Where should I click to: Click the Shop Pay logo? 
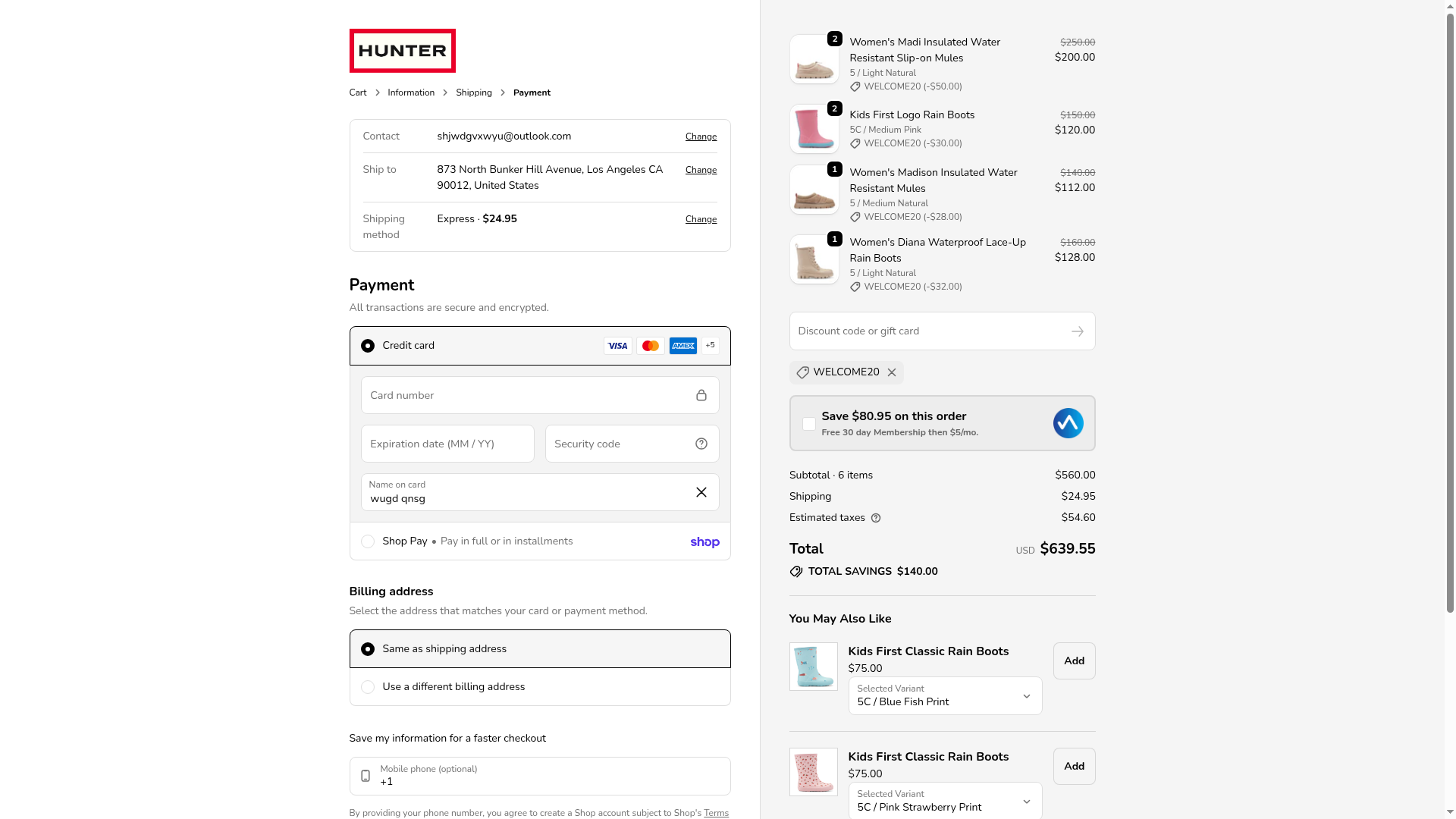click(x=704, y=541)
